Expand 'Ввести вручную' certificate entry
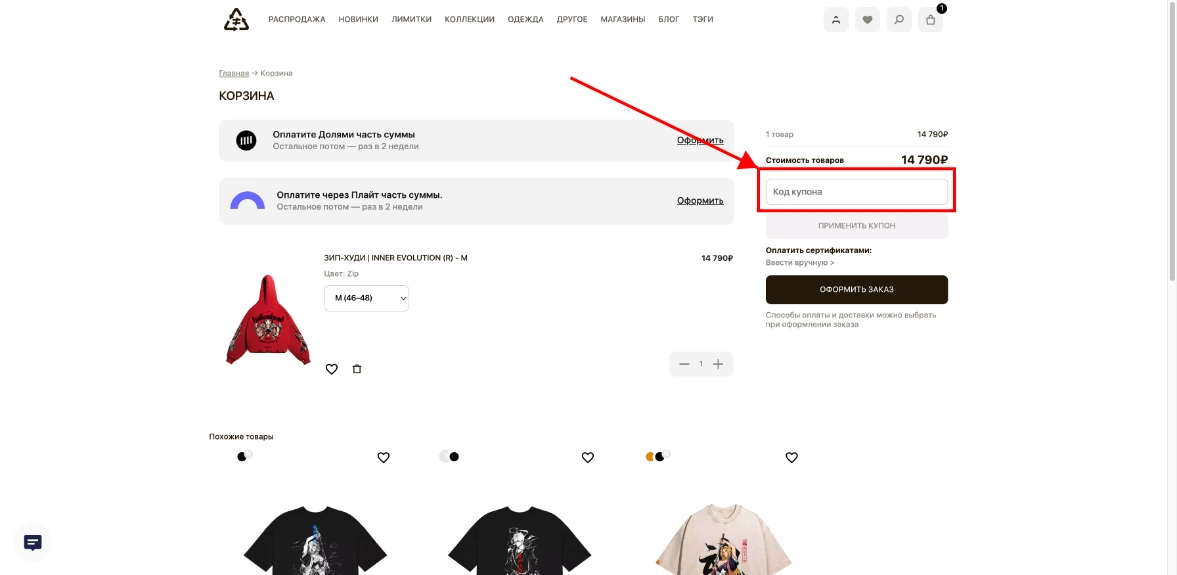 (x=800, y=263)
